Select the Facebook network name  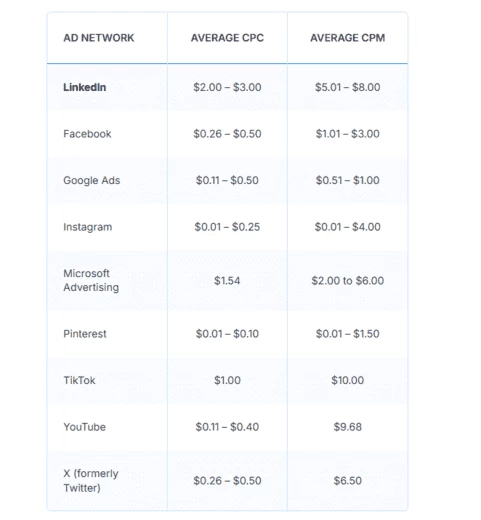[87, 134]
